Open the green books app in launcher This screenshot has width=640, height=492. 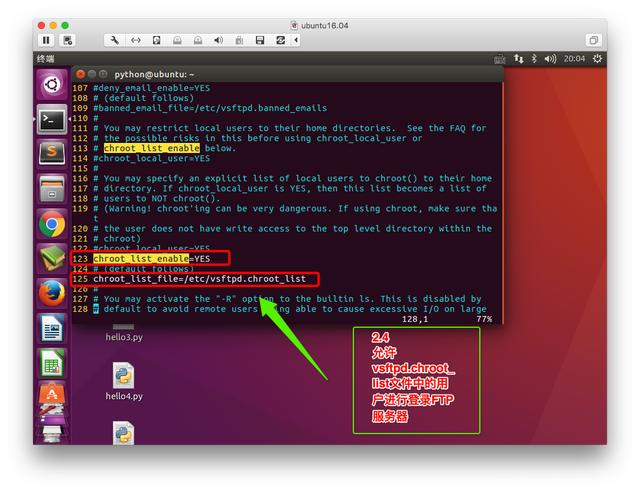coord(52,258)
